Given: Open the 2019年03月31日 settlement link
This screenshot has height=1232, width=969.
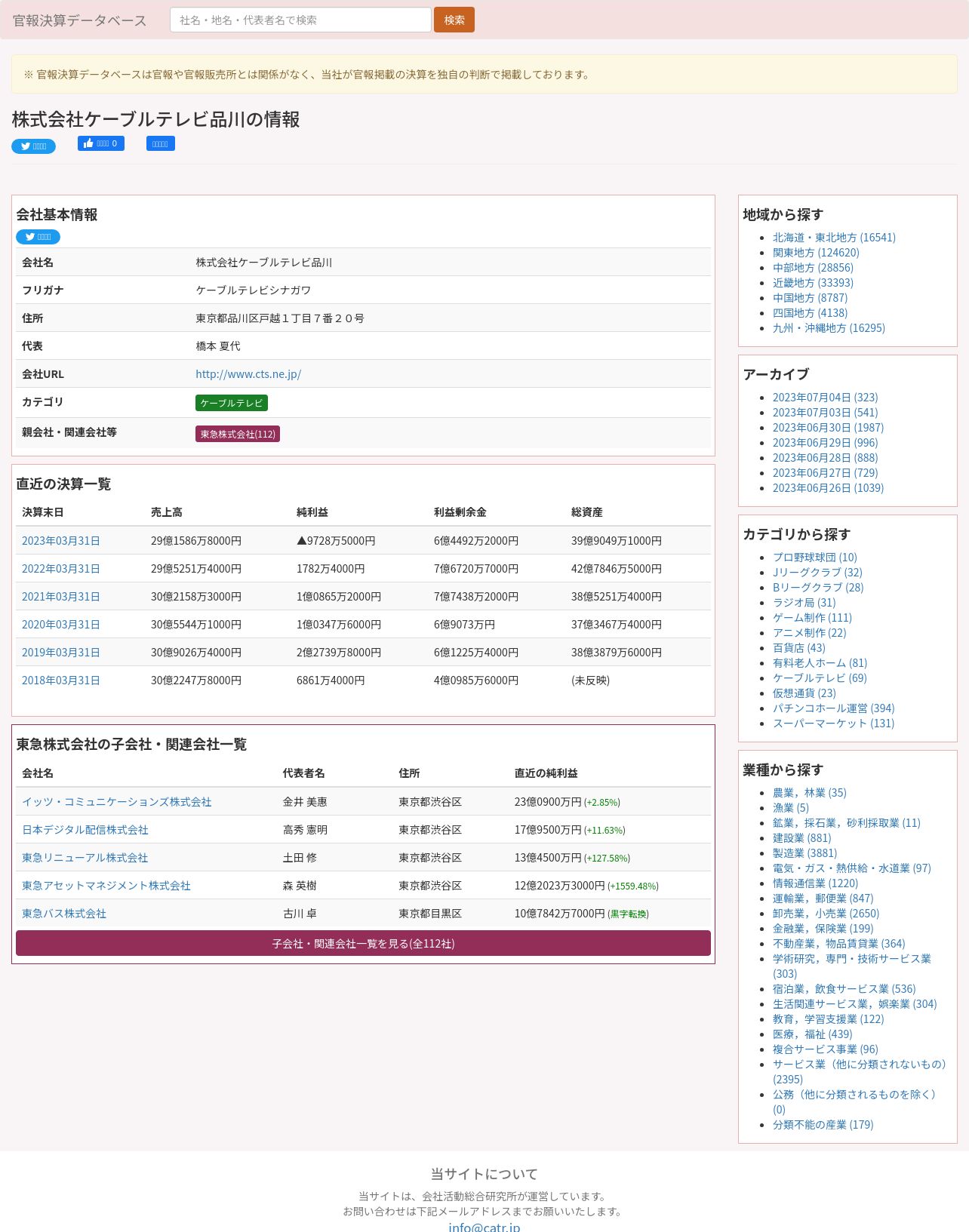Looking at the screenshot, I should coord(61,653).
